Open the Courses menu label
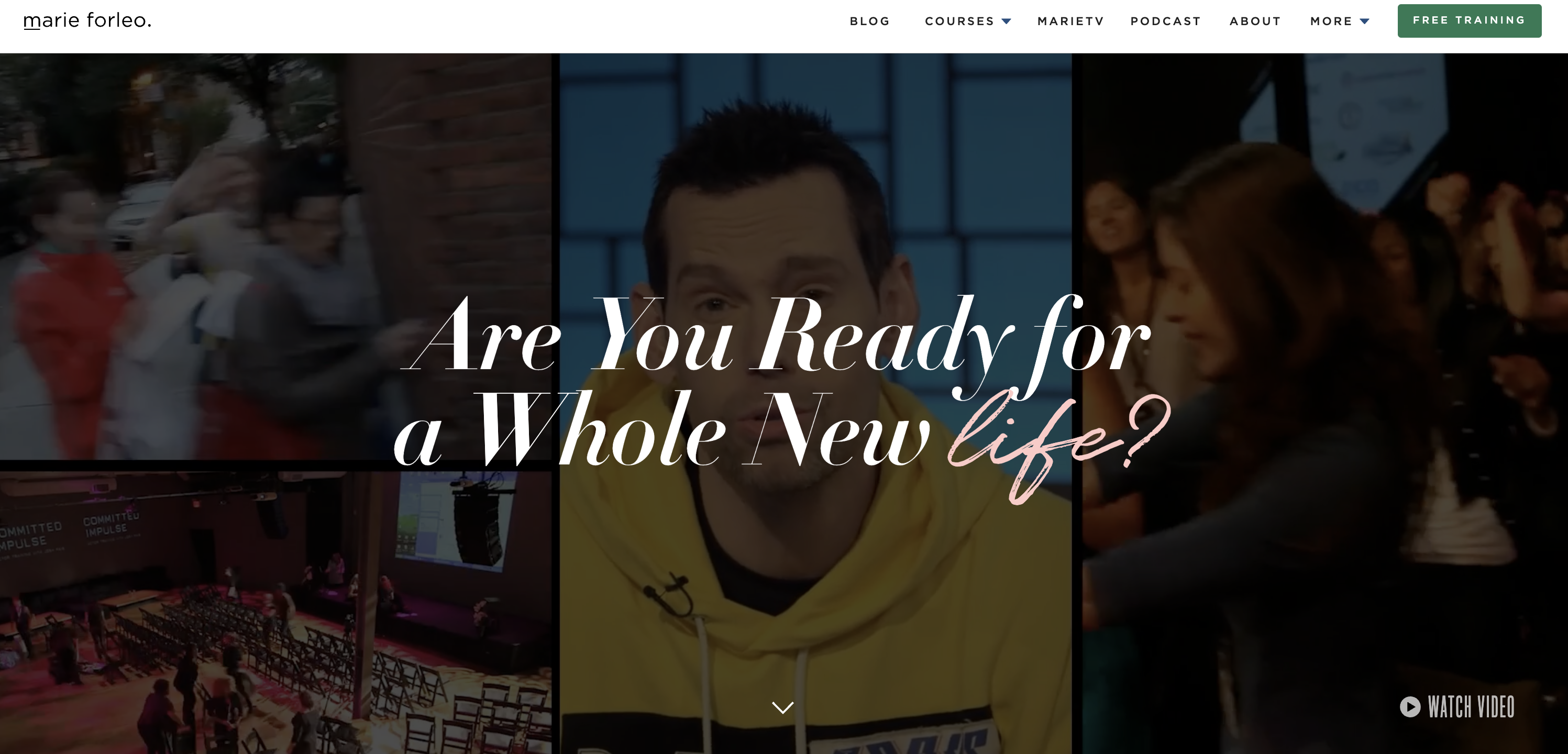The width and height of the screenshot is (1568, 754). click(x=959, y=21)
